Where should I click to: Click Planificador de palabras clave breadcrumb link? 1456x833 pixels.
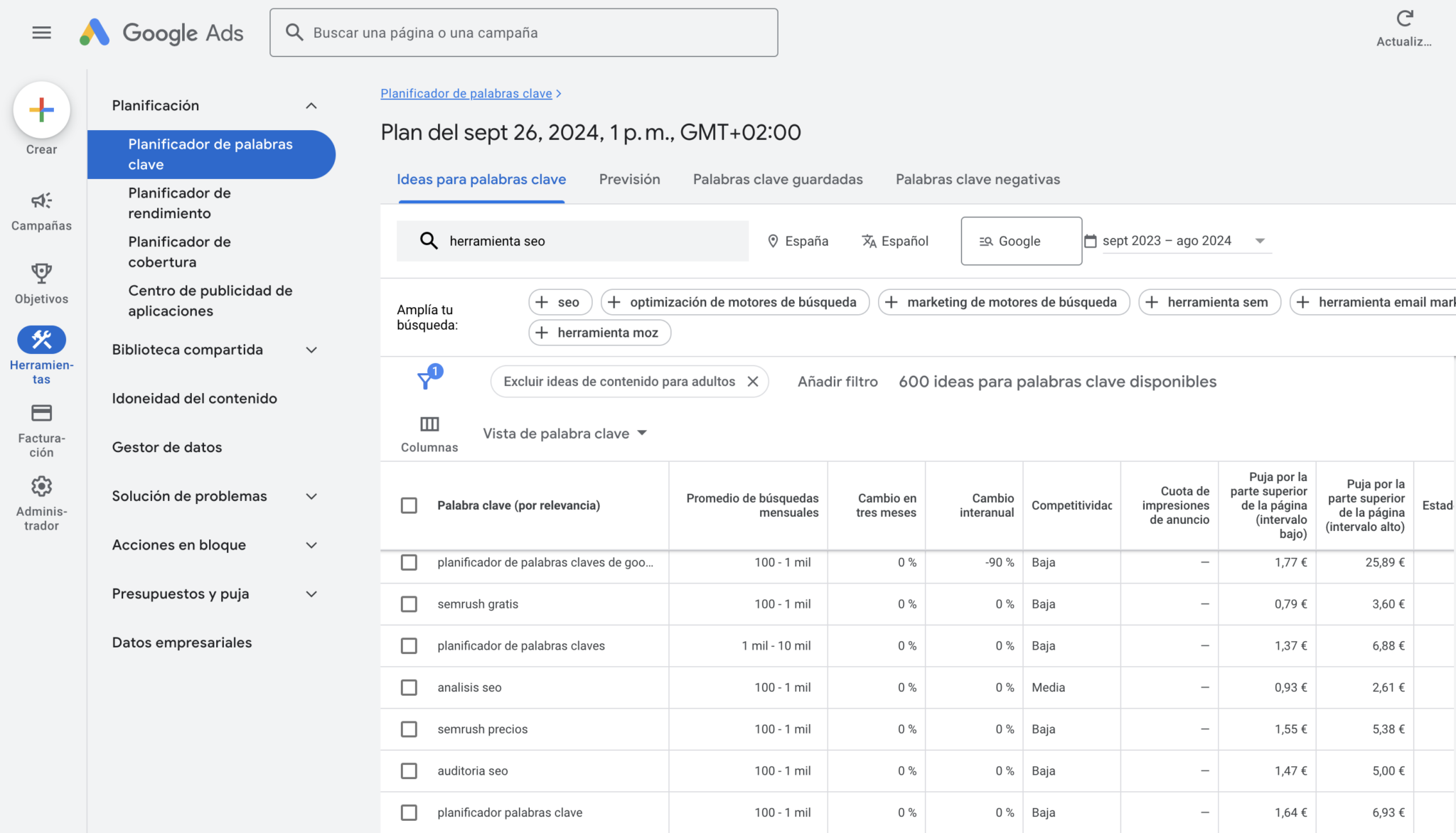[x=466, y=94]
